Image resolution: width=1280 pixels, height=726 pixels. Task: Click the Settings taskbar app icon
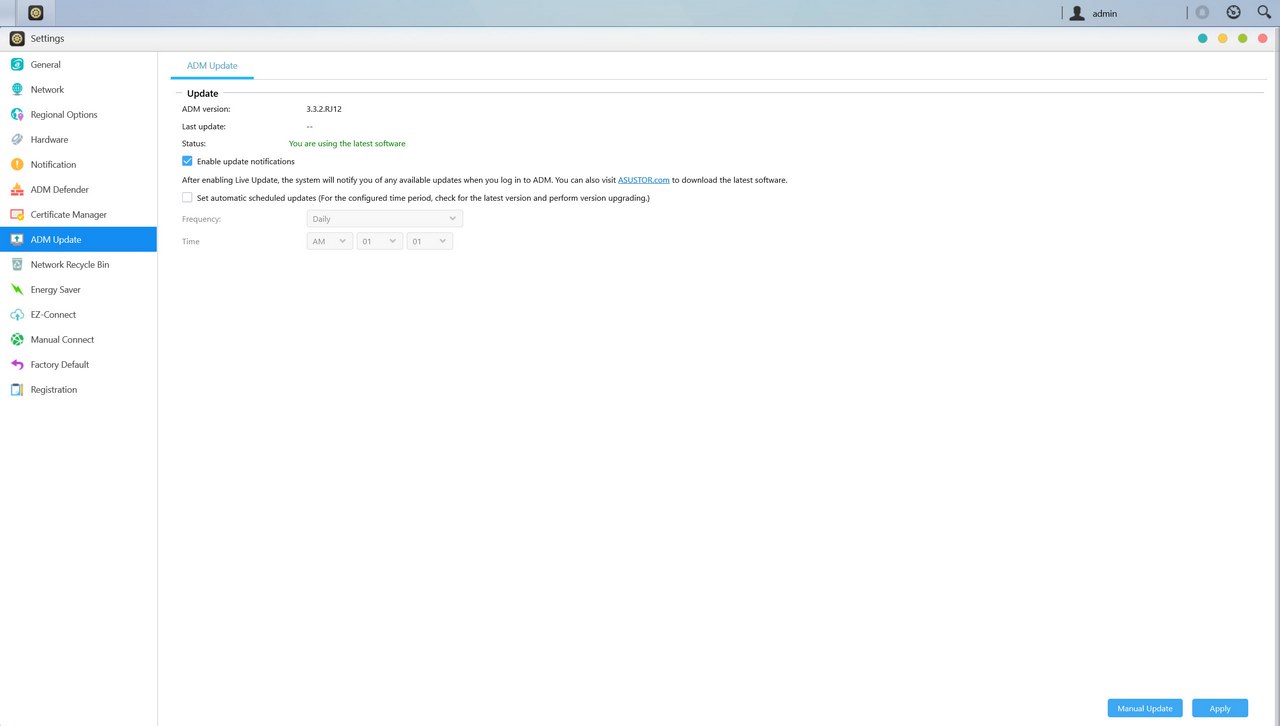36,13
